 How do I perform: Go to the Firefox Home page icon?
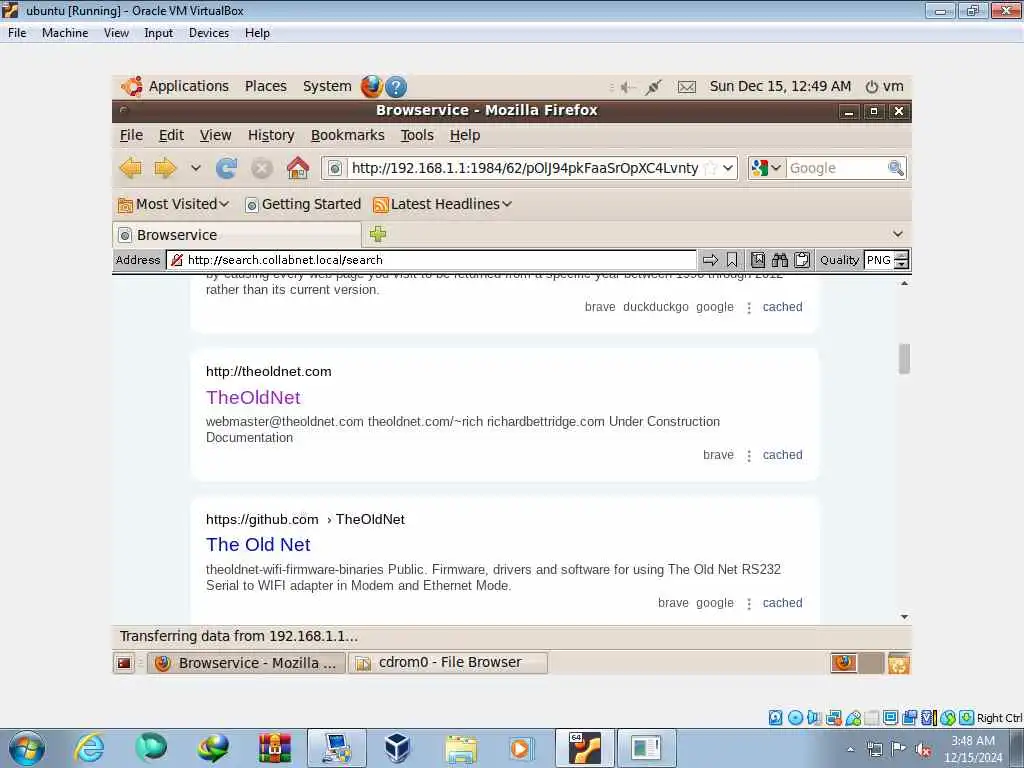pos(298,168)
